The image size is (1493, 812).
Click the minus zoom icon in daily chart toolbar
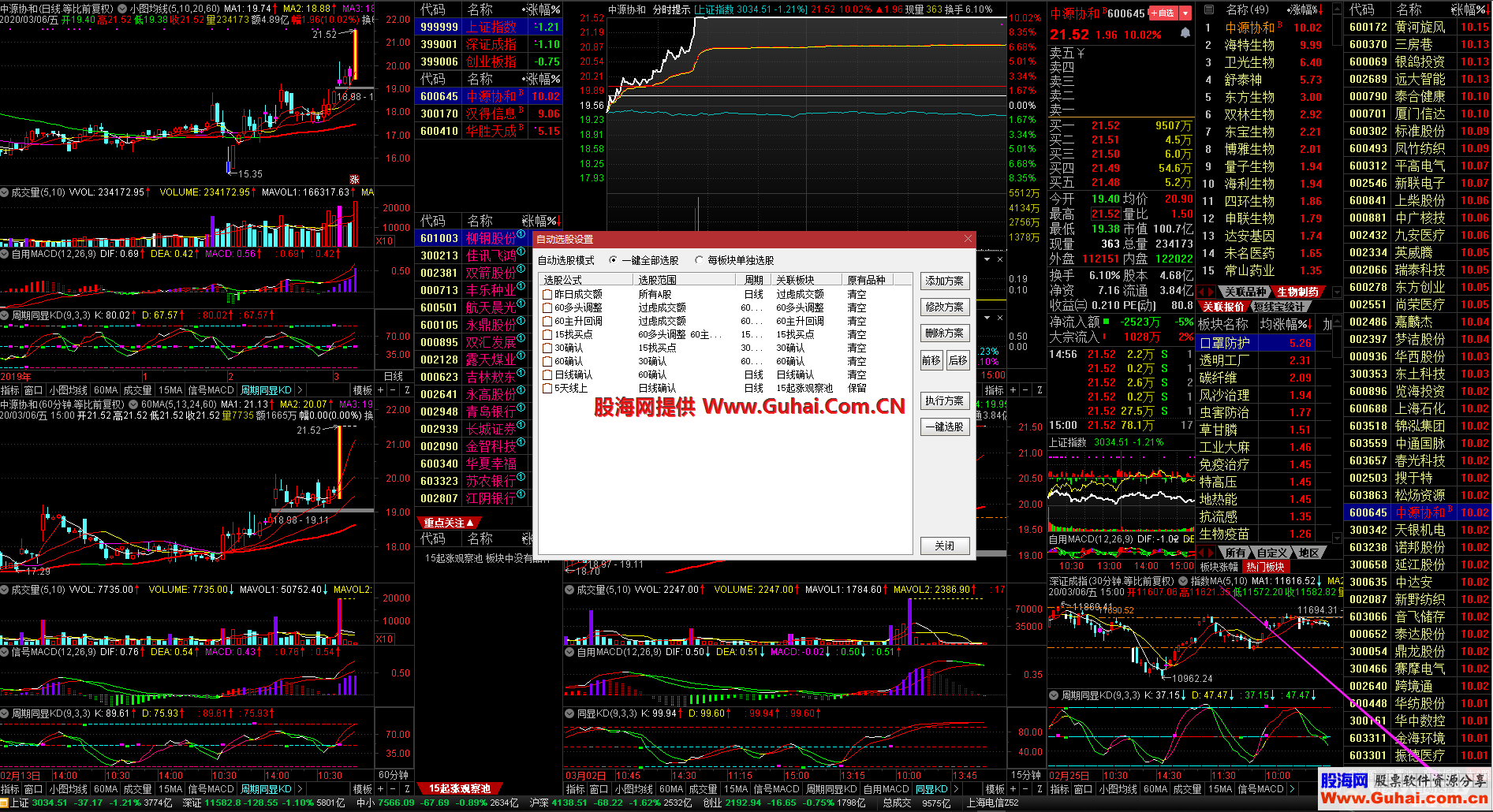(393, 390)
